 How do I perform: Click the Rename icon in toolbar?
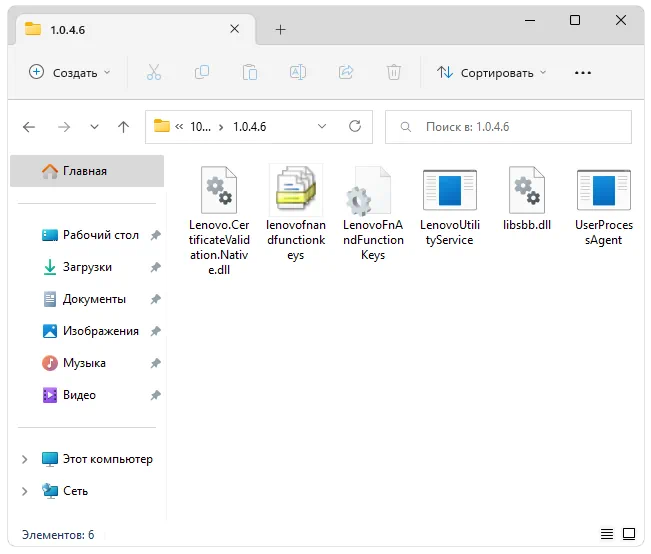tap(298, 72)
